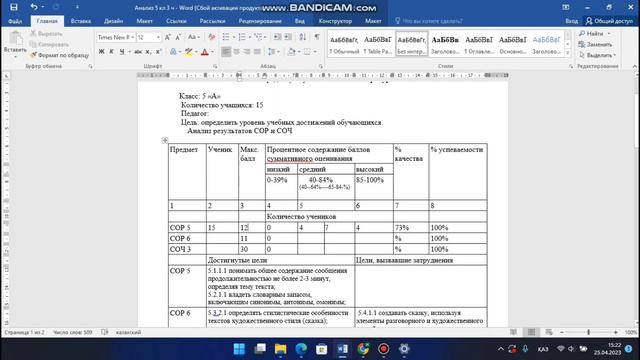Center align text
Screen dimensions: 640x360
click(236, 52)
